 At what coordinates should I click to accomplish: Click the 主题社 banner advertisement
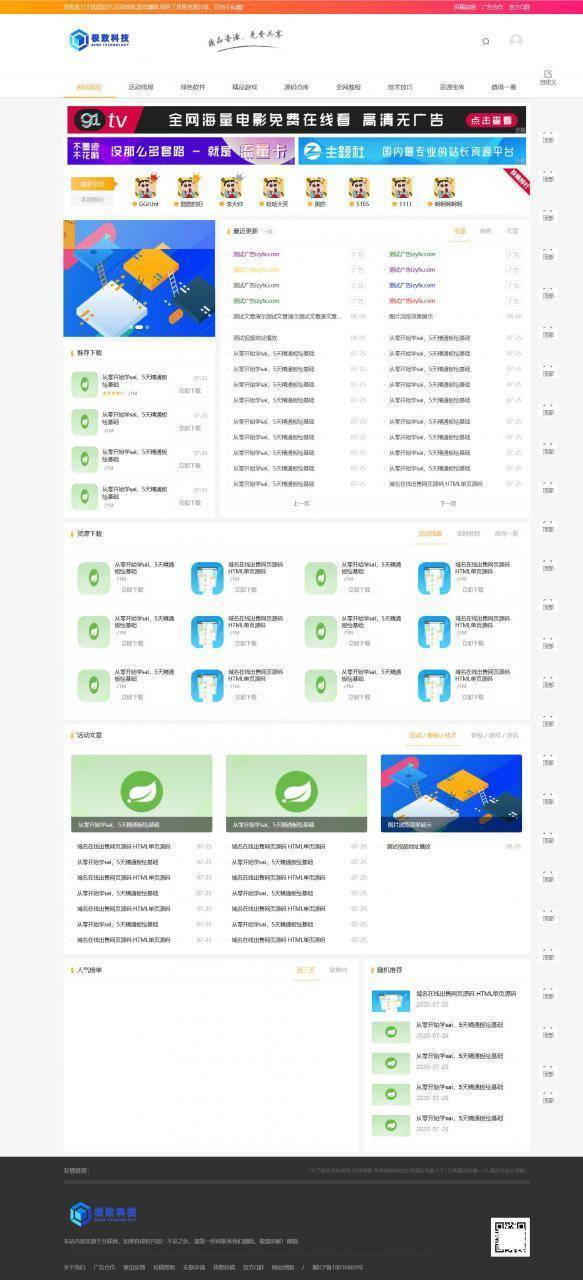(x=412, y=151)
